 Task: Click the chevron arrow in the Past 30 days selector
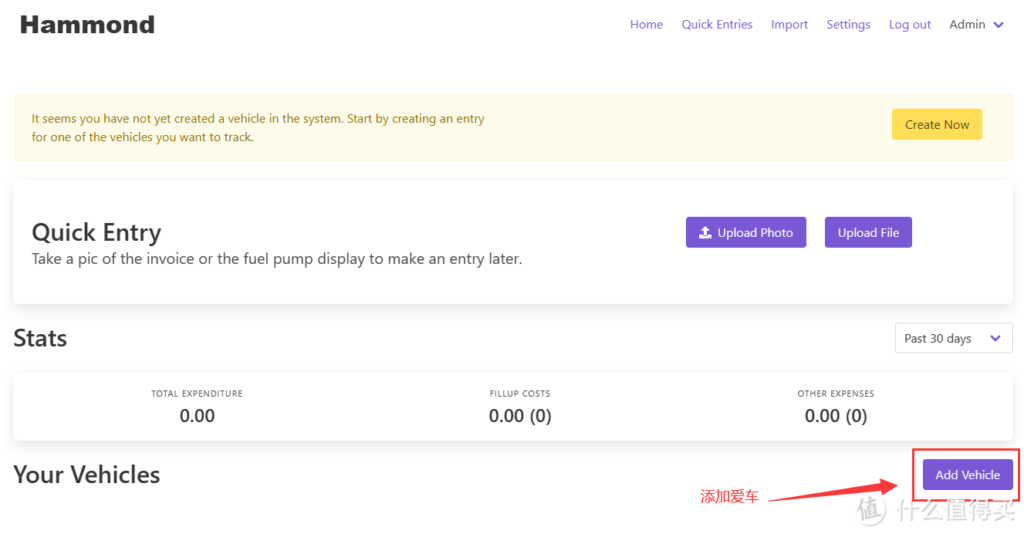click(x=995, y=338)
